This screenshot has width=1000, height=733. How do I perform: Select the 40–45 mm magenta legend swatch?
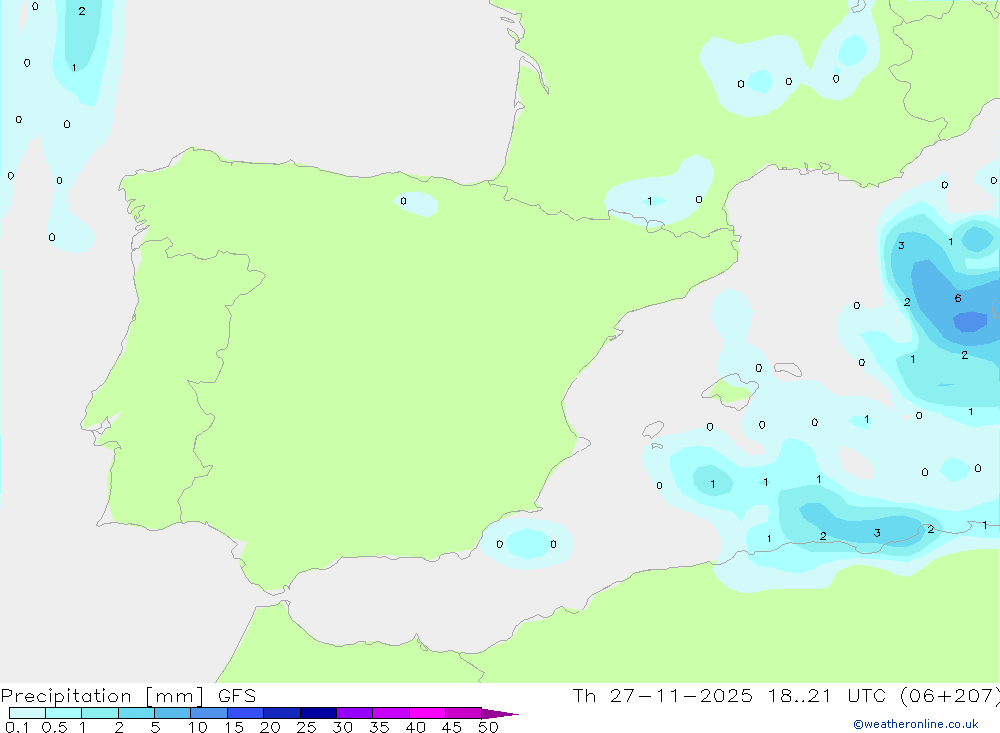point(427,713)
